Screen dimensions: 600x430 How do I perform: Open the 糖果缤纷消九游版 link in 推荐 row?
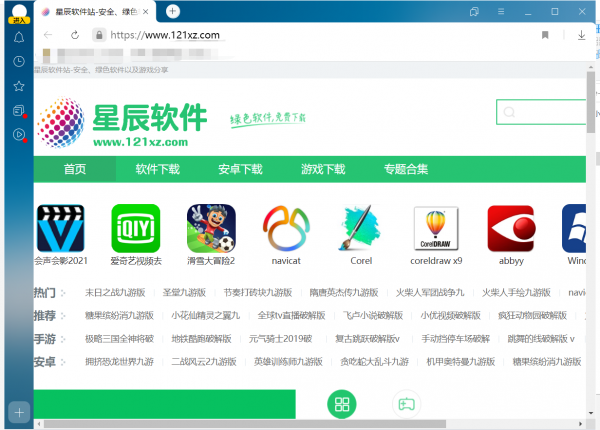click(119, 316)
